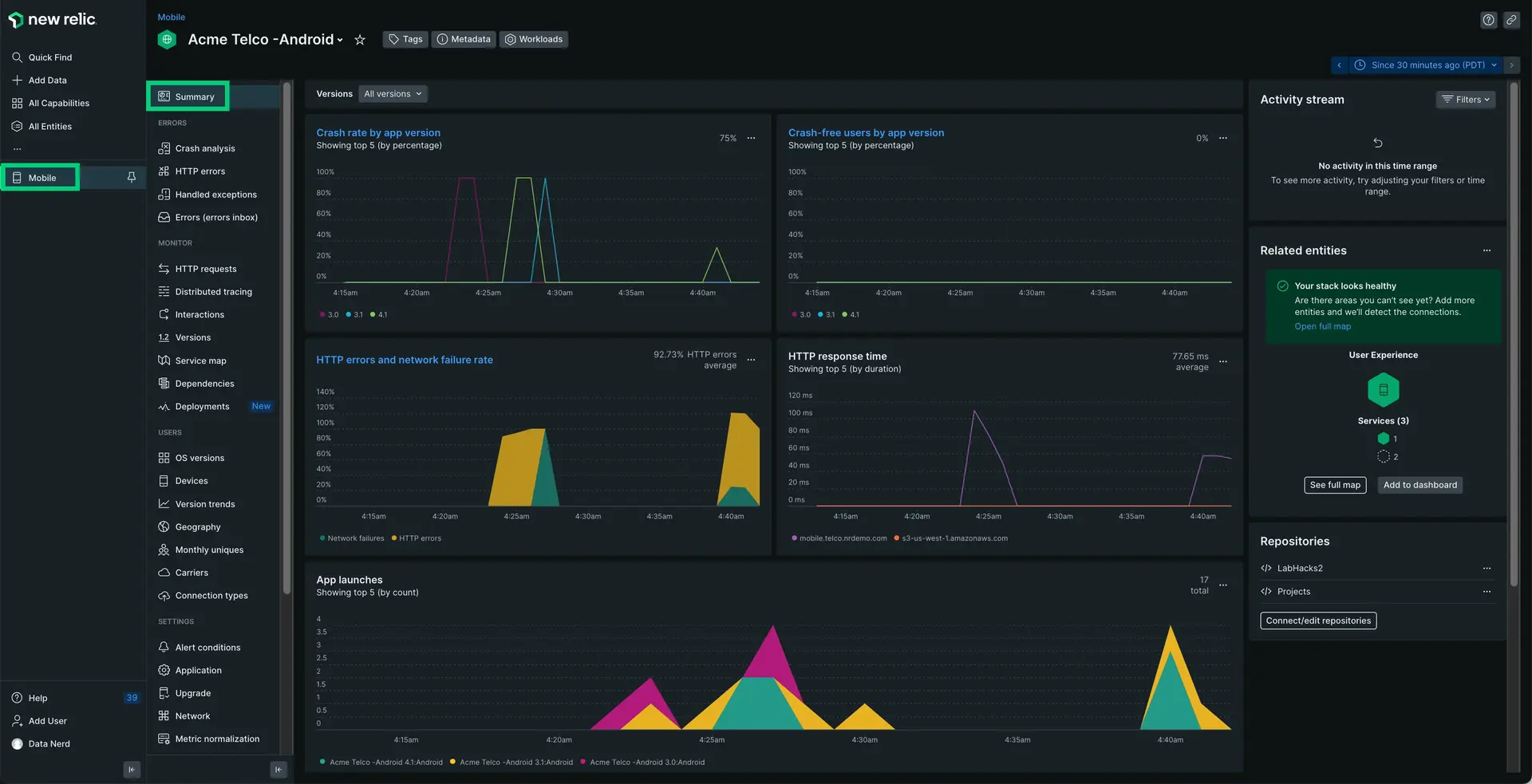Open the Metadata panel
1532x784 pixels.
(x=464, y=39)
